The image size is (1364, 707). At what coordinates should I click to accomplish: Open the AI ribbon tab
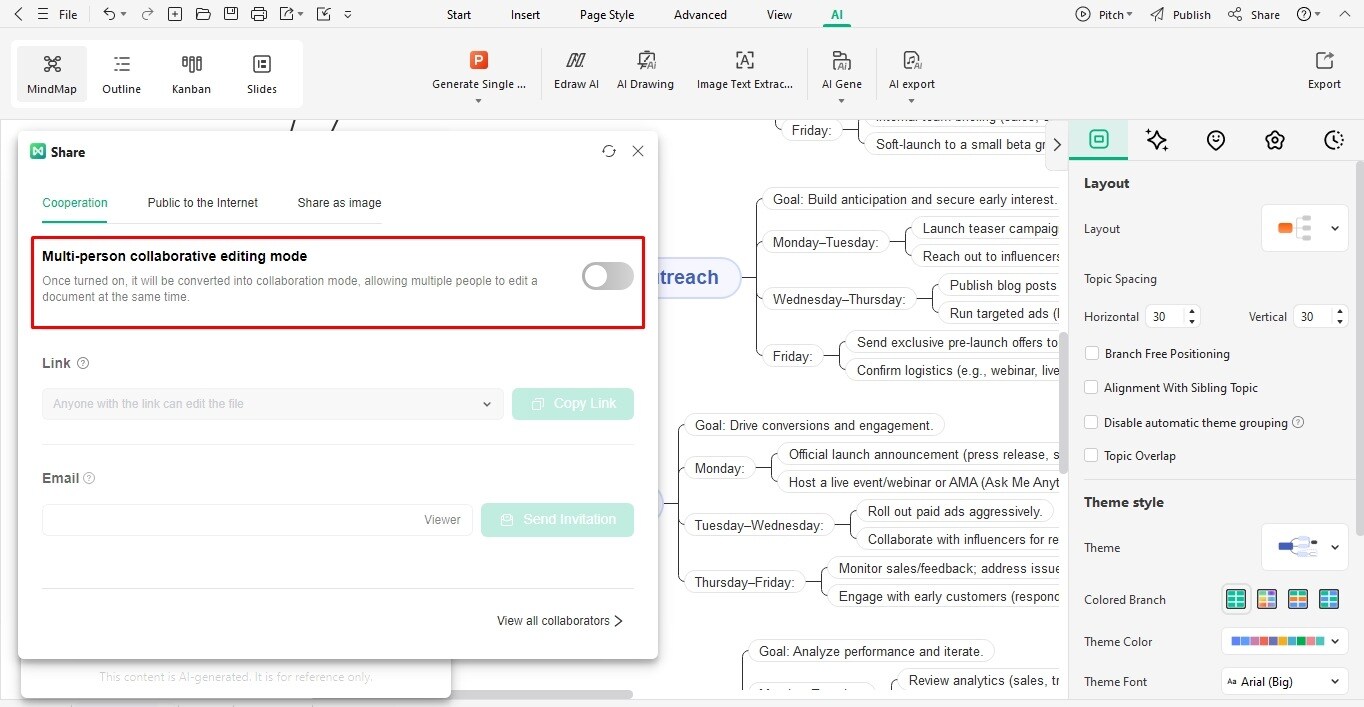pyautogui.click(x=836, y=14)
